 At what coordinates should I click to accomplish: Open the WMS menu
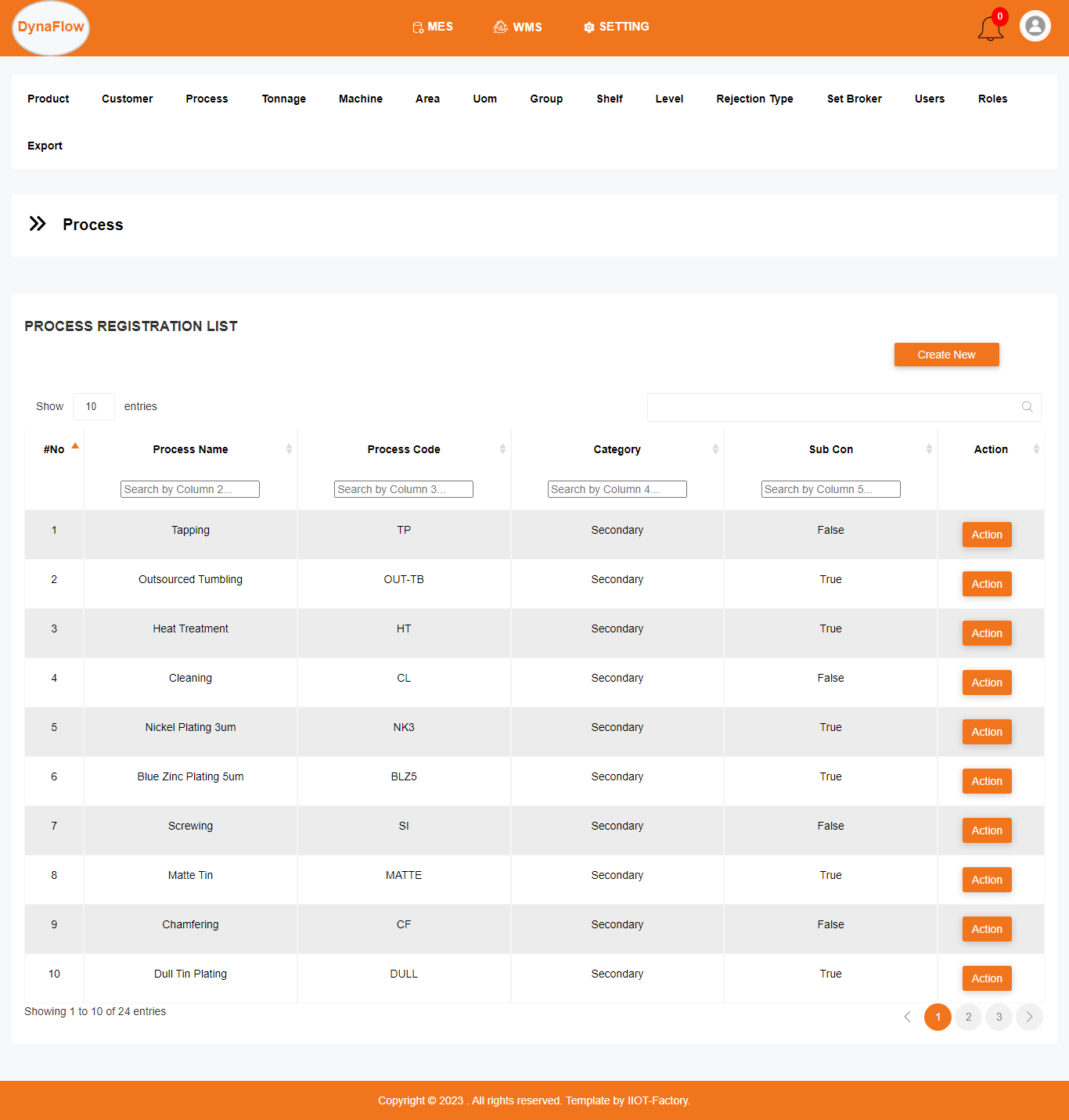(x=517, y=27)
